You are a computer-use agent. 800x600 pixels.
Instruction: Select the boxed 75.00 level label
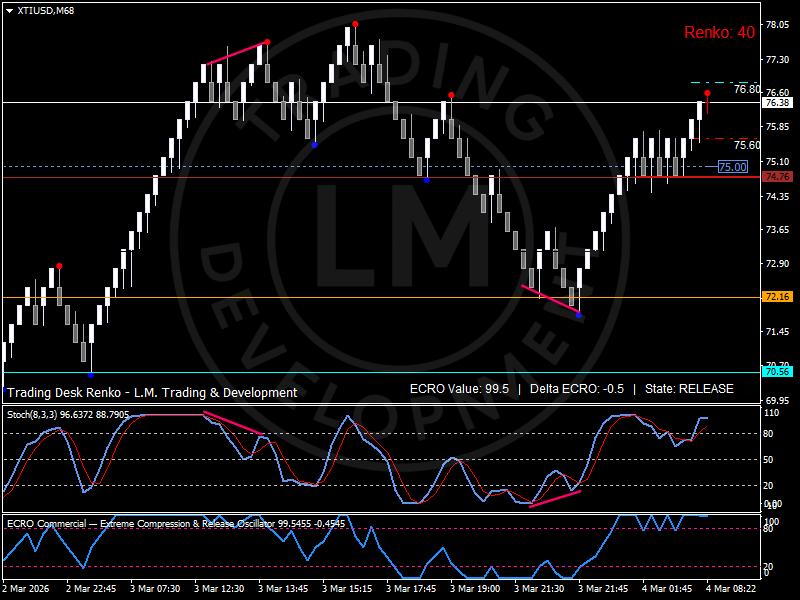[x=732, y=167]
